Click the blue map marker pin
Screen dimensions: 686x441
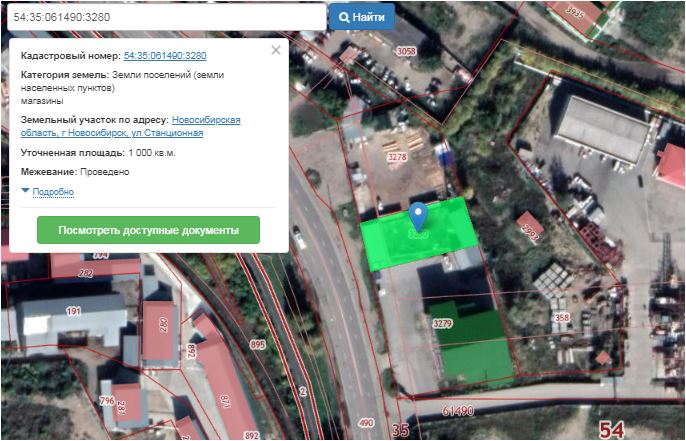point(419,214)
